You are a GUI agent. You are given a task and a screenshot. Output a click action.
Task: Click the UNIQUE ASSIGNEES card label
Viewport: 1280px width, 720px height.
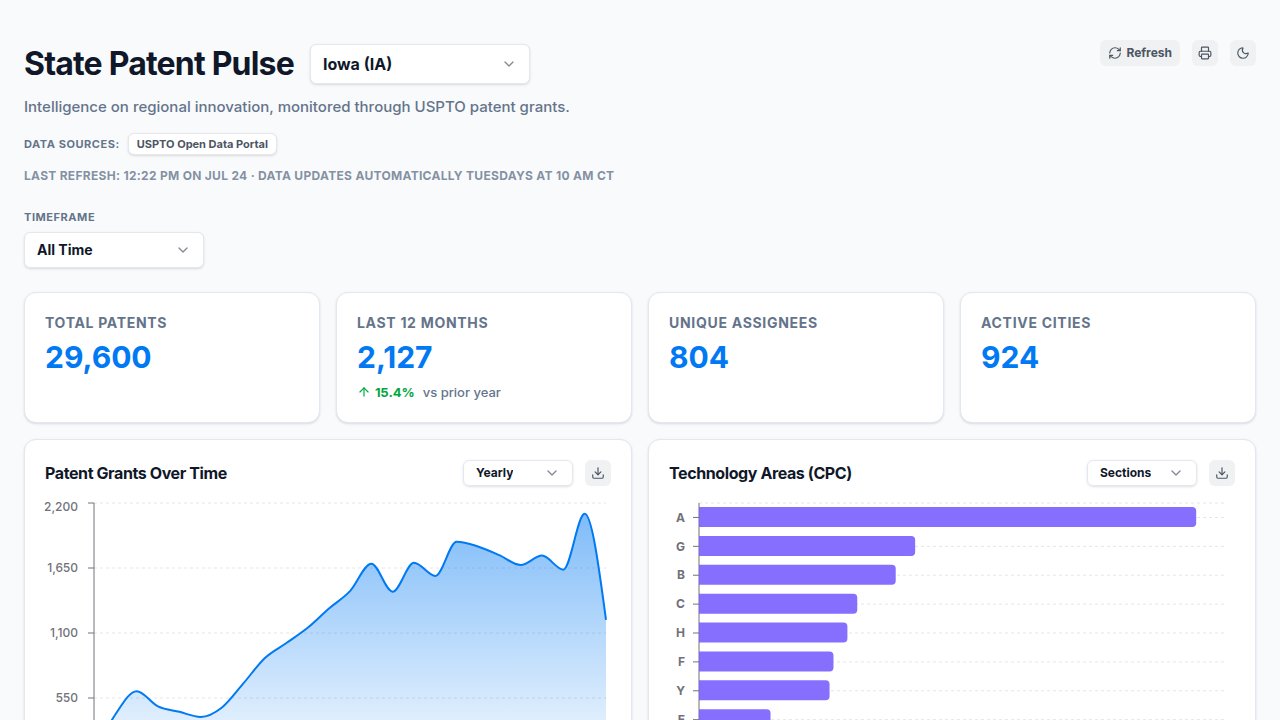pyautogui.click(x=743, y=323)
